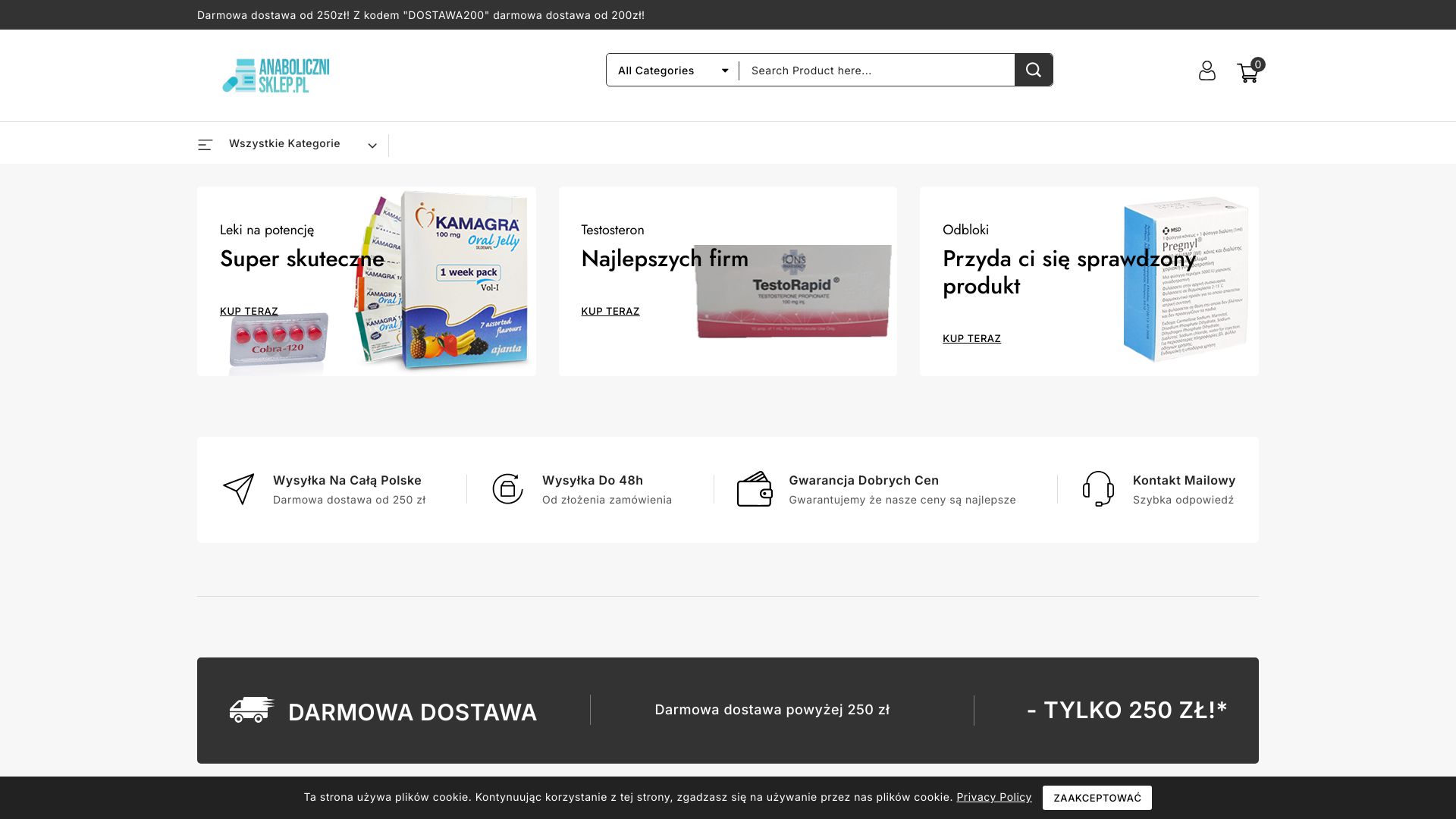The image size is (1456, 819).
Task: Open the shopping cart icon
Action: [x=1247, y=73]
